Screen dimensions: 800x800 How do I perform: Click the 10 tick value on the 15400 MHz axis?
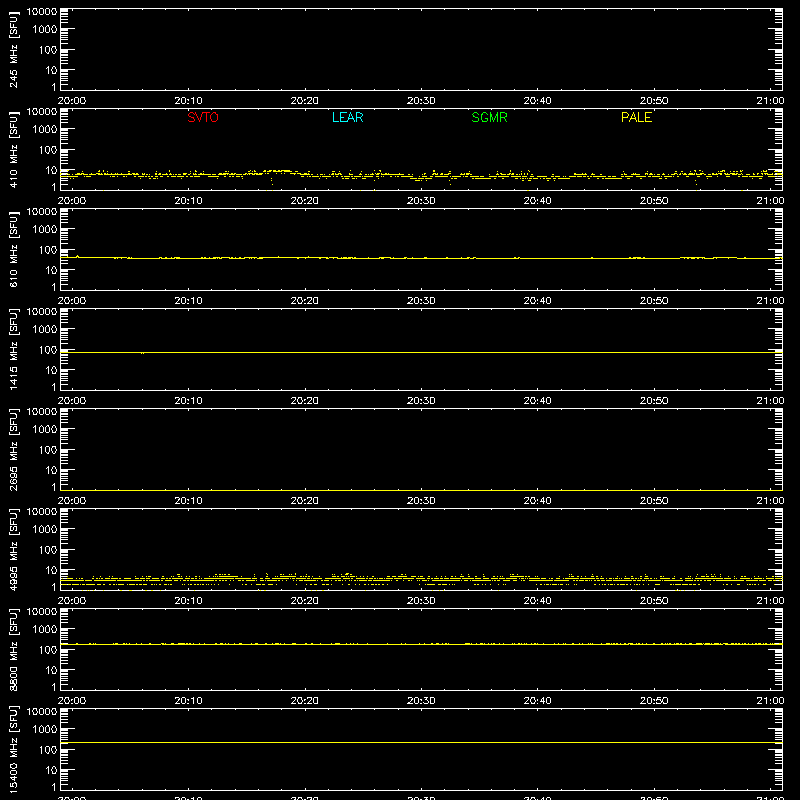point(51,770)
